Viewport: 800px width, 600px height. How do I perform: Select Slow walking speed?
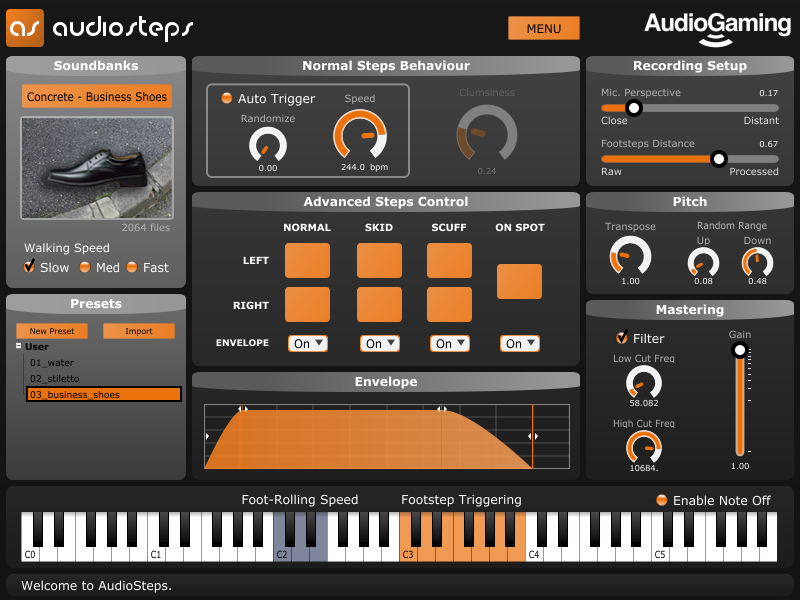pos(30,266)
